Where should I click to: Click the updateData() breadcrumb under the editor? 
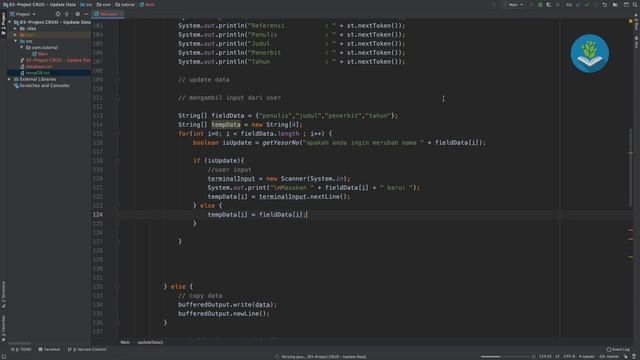pos(150,342)
